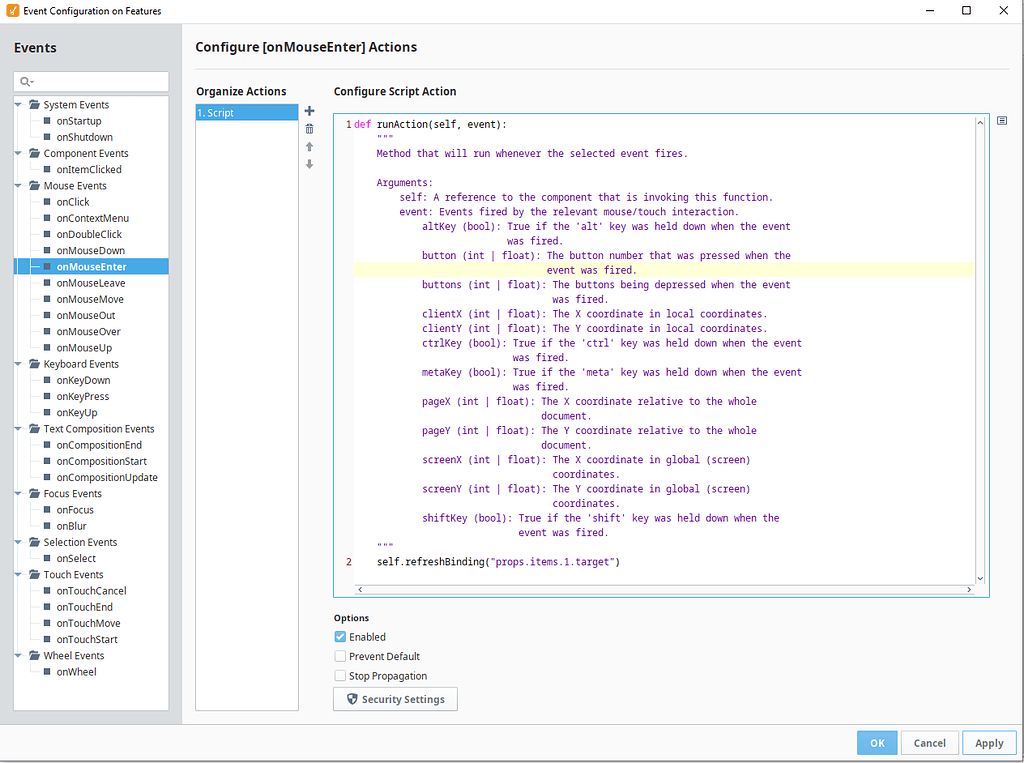Collapse the Touch Events tree section
1024x763 pixels.
[x=16, y=574]
